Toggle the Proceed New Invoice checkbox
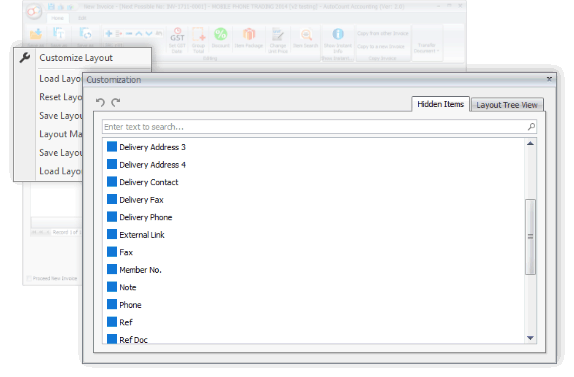574x377 pixels. (x=29, y=279)
